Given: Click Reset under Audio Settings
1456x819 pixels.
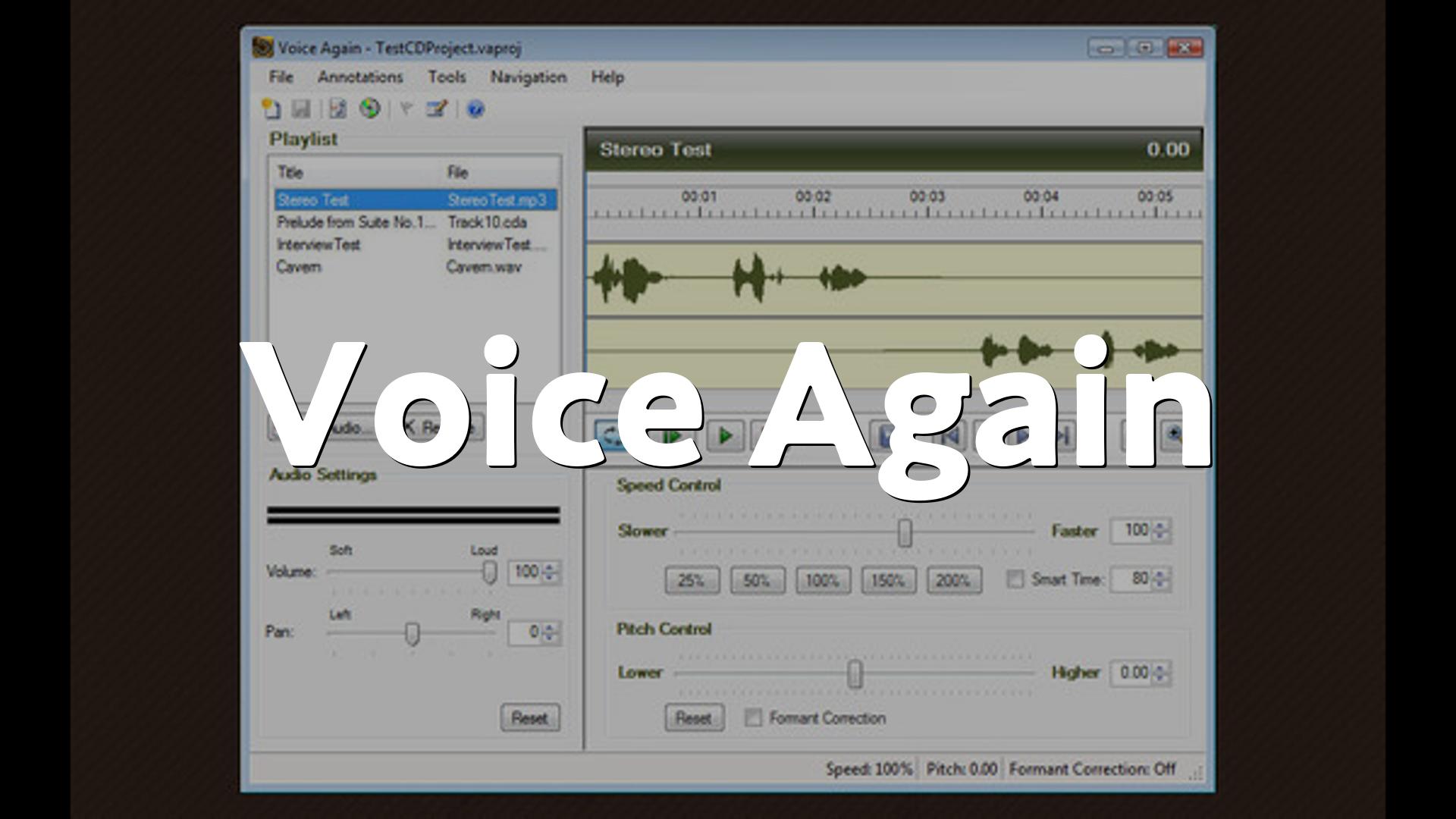Looking at the screenshot, I should coord(529,717).
